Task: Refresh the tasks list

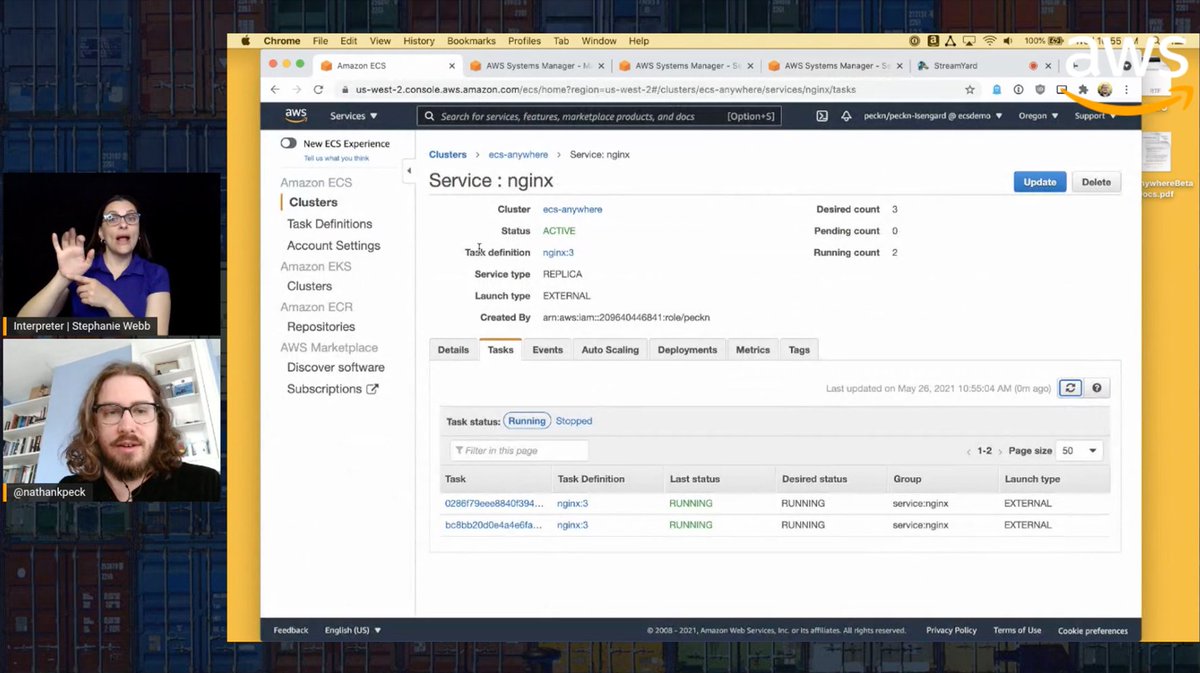Action: tap(1070, 388)
